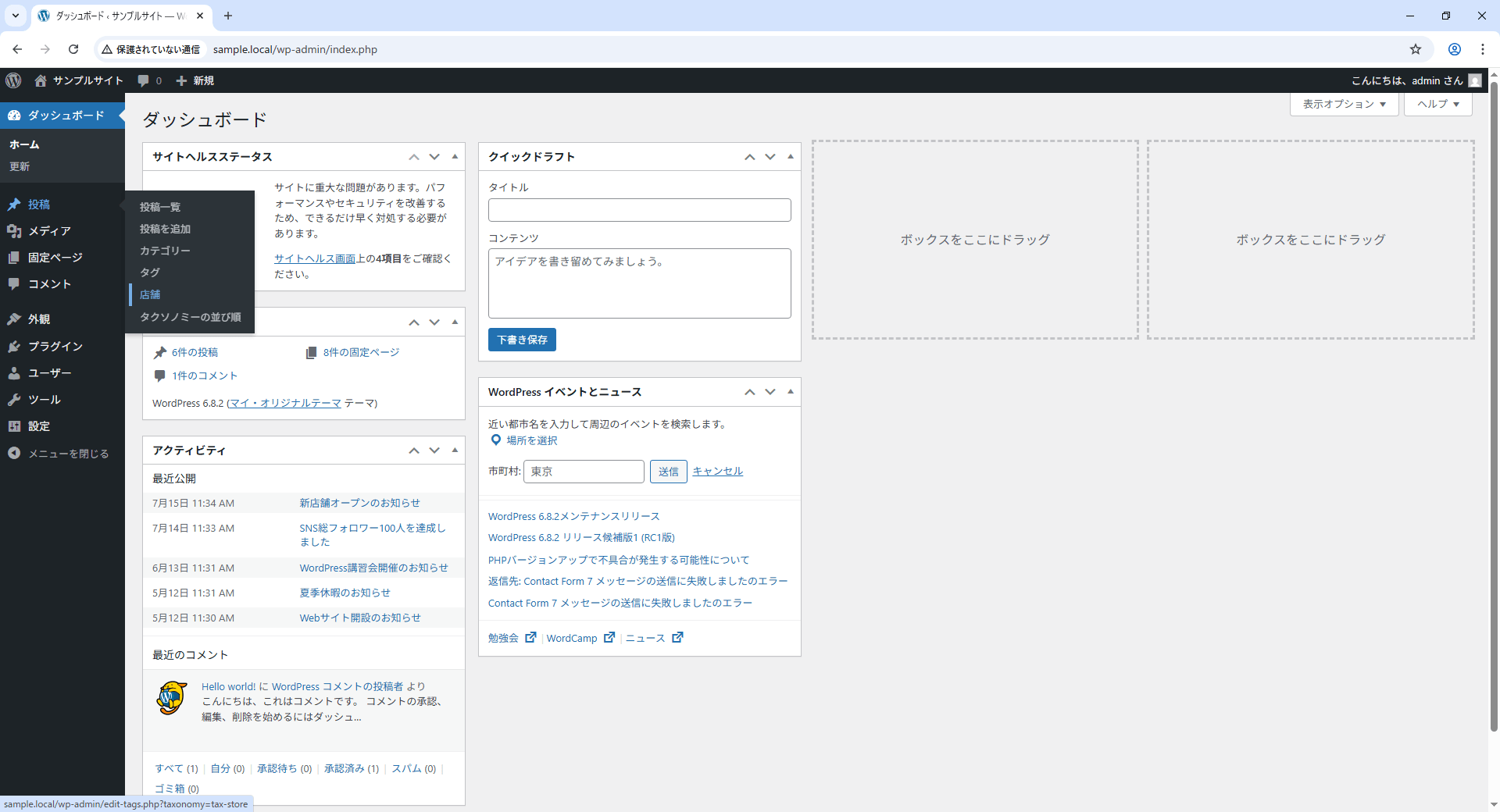Open 1件のコメント link
Image resolution: width=1500 pixels, height=812 pixels.
(205, 376)
